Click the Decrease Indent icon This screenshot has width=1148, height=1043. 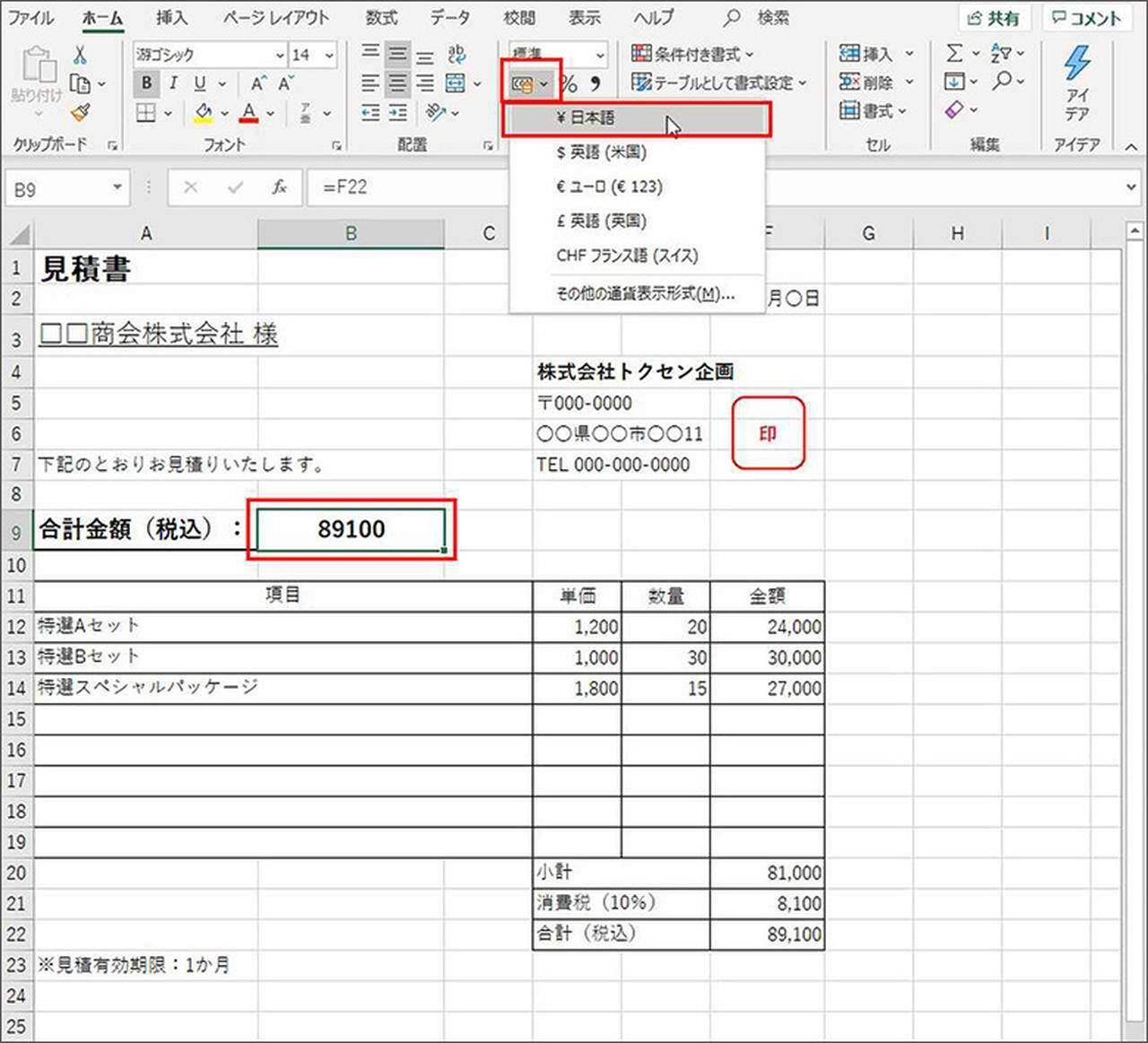(370, 113)
